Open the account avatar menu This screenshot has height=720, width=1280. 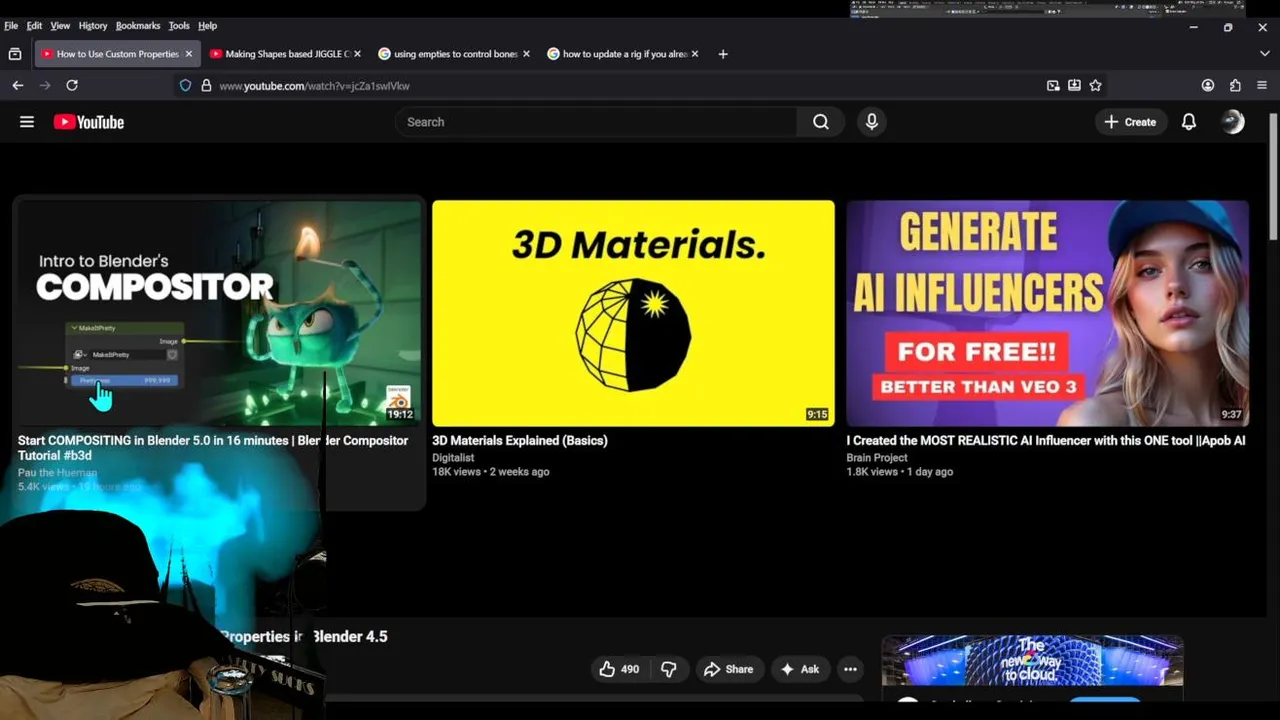[x=1234, y=122]
